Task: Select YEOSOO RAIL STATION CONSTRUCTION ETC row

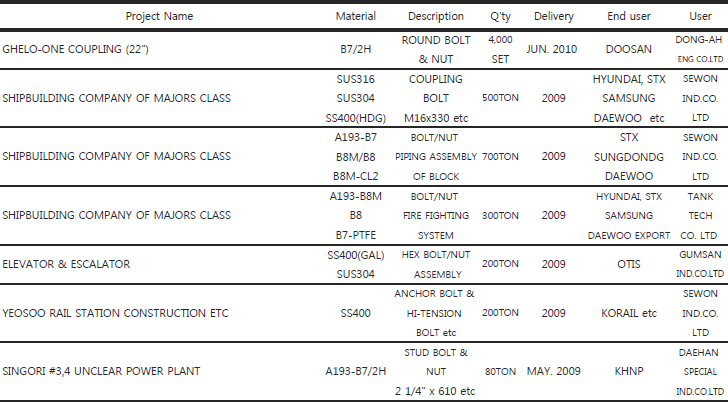Action: pyautogui.click(x=364, y=313)
